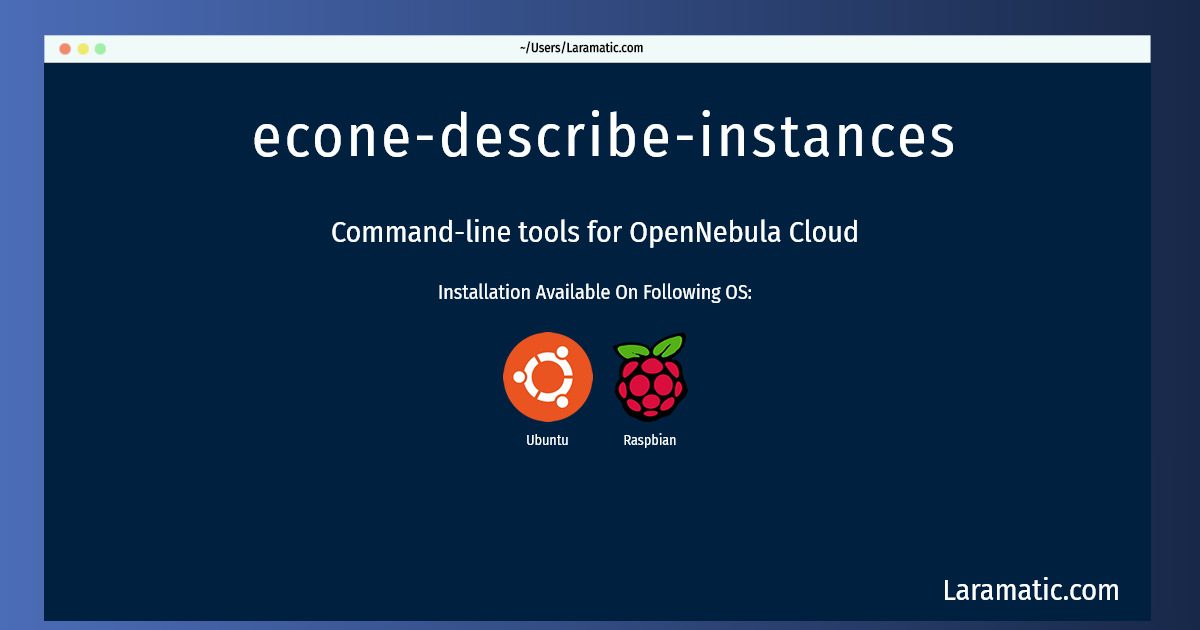This screenshot has height=630, width=1200.
Task: Click the Command-line tools for OpenNebula Cloud subtitle
Action: [595, 232]
